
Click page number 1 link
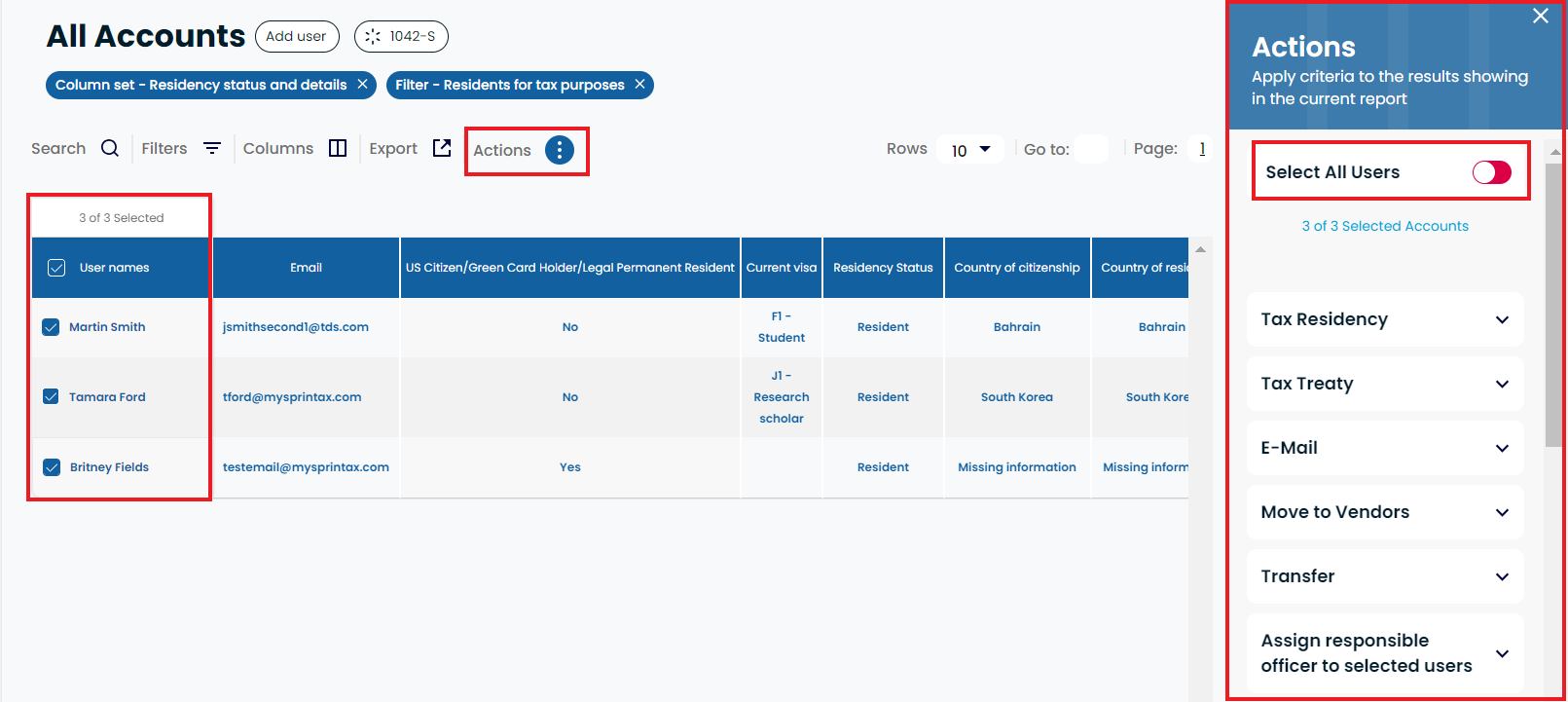[1202, 149]
